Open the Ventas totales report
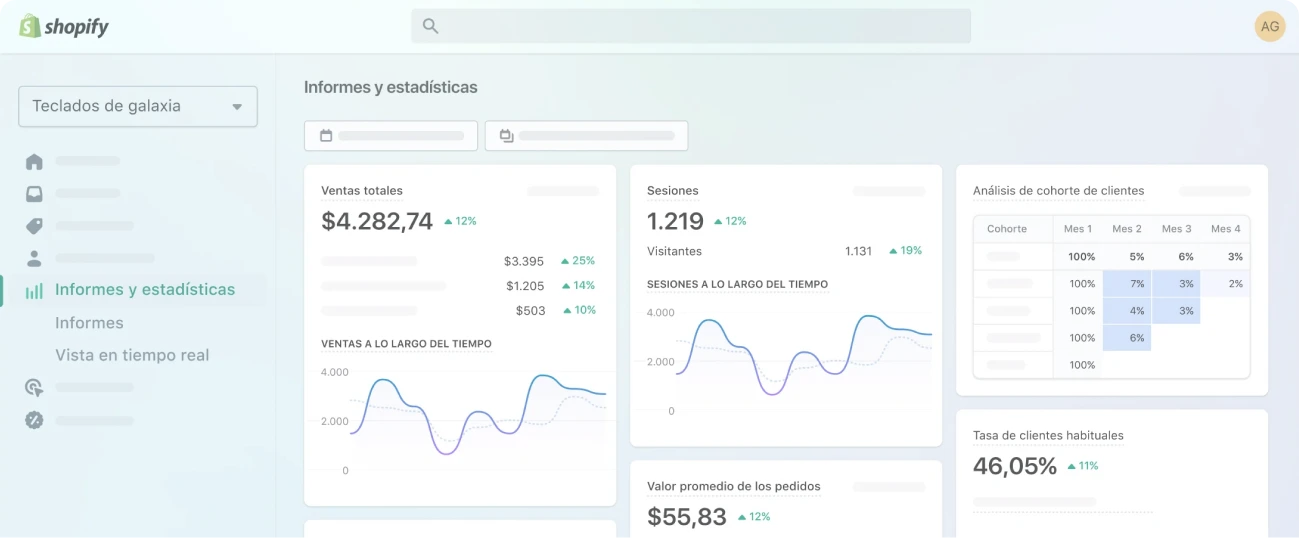 pyautogui.click(x=362, y=190)
